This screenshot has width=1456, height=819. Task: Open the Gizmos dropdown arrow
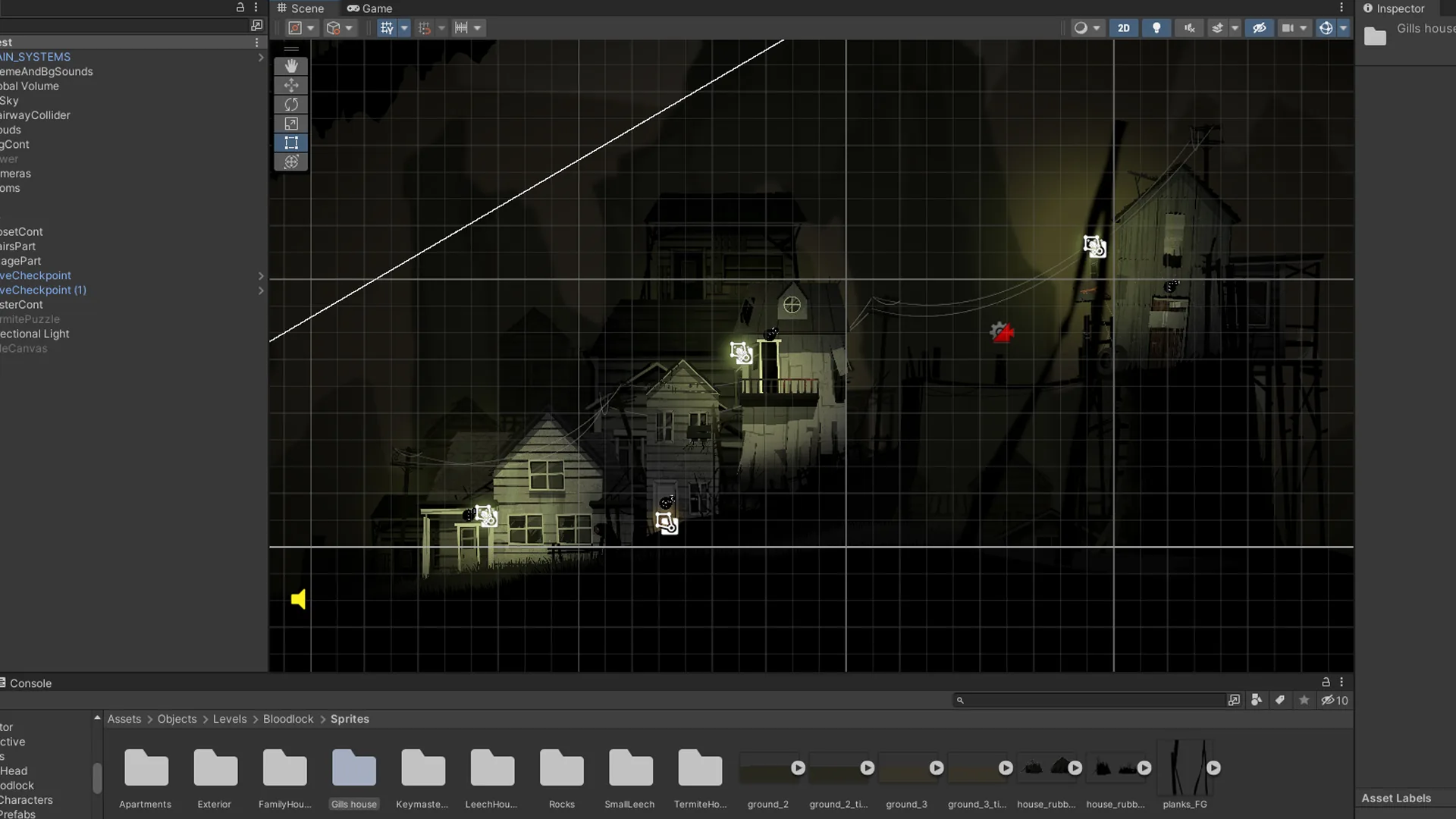click(1344, 28)
